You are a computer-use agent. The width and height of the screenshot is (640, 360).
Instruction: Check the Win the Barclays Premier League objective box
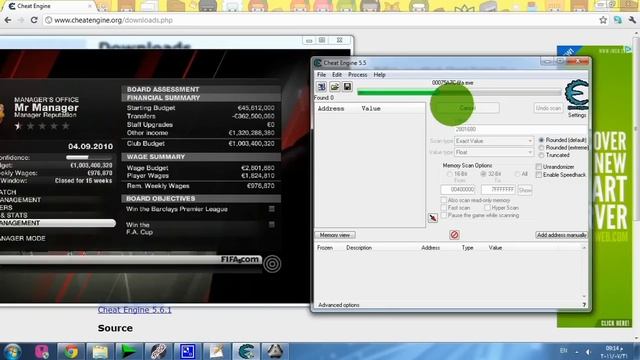point(272,209)
